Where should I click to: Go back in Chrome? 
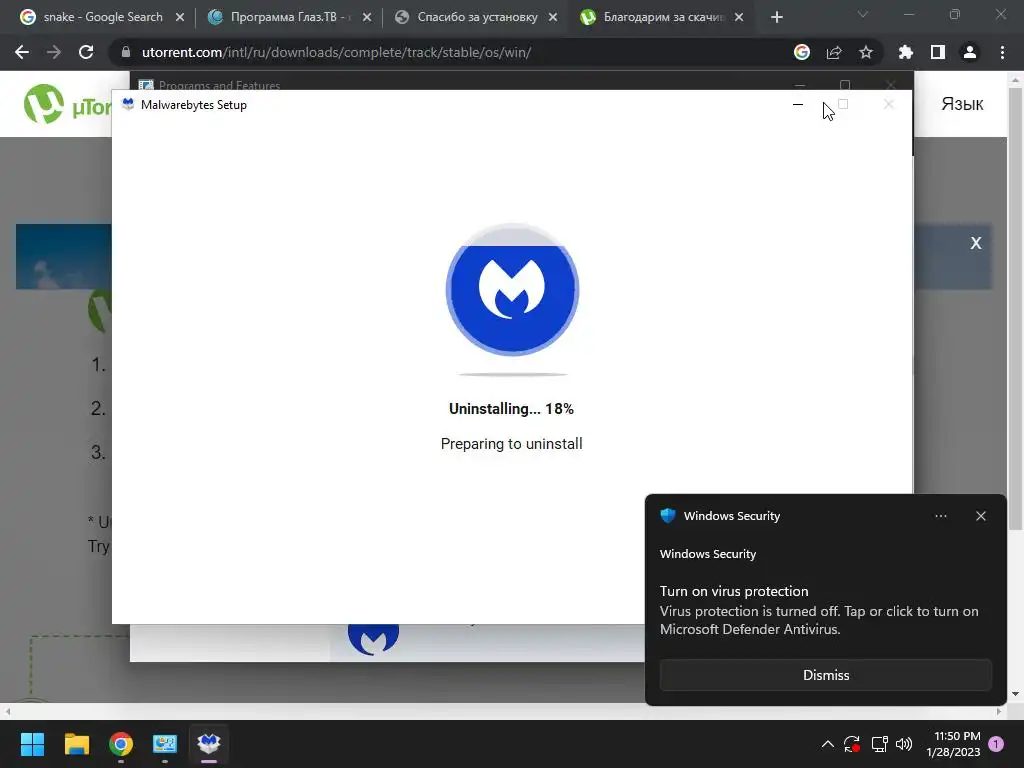[22, 52]
